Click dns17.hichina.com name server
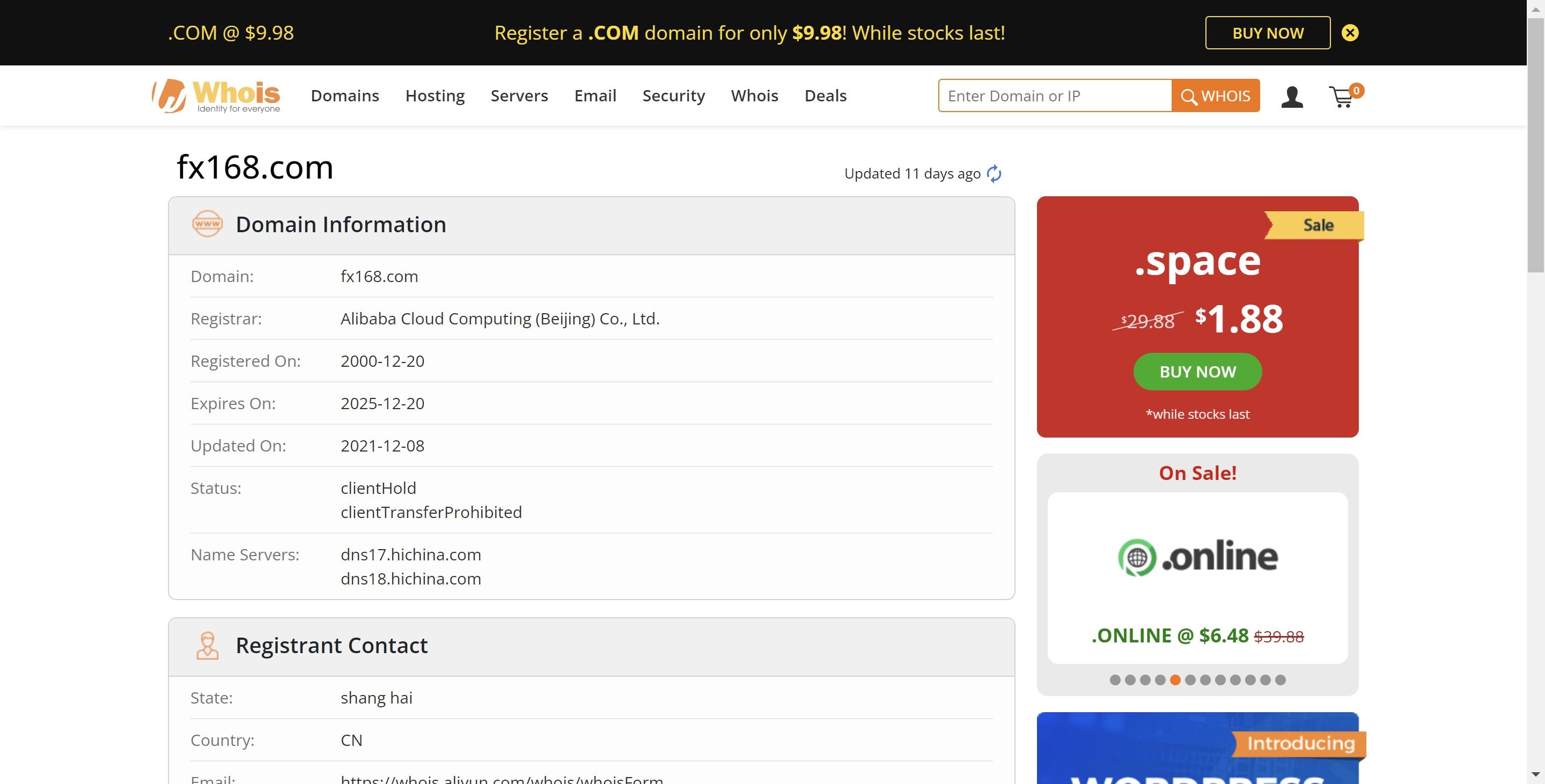Image resolution: width=1545 pixels, height=784 pixels. (411, 554)
